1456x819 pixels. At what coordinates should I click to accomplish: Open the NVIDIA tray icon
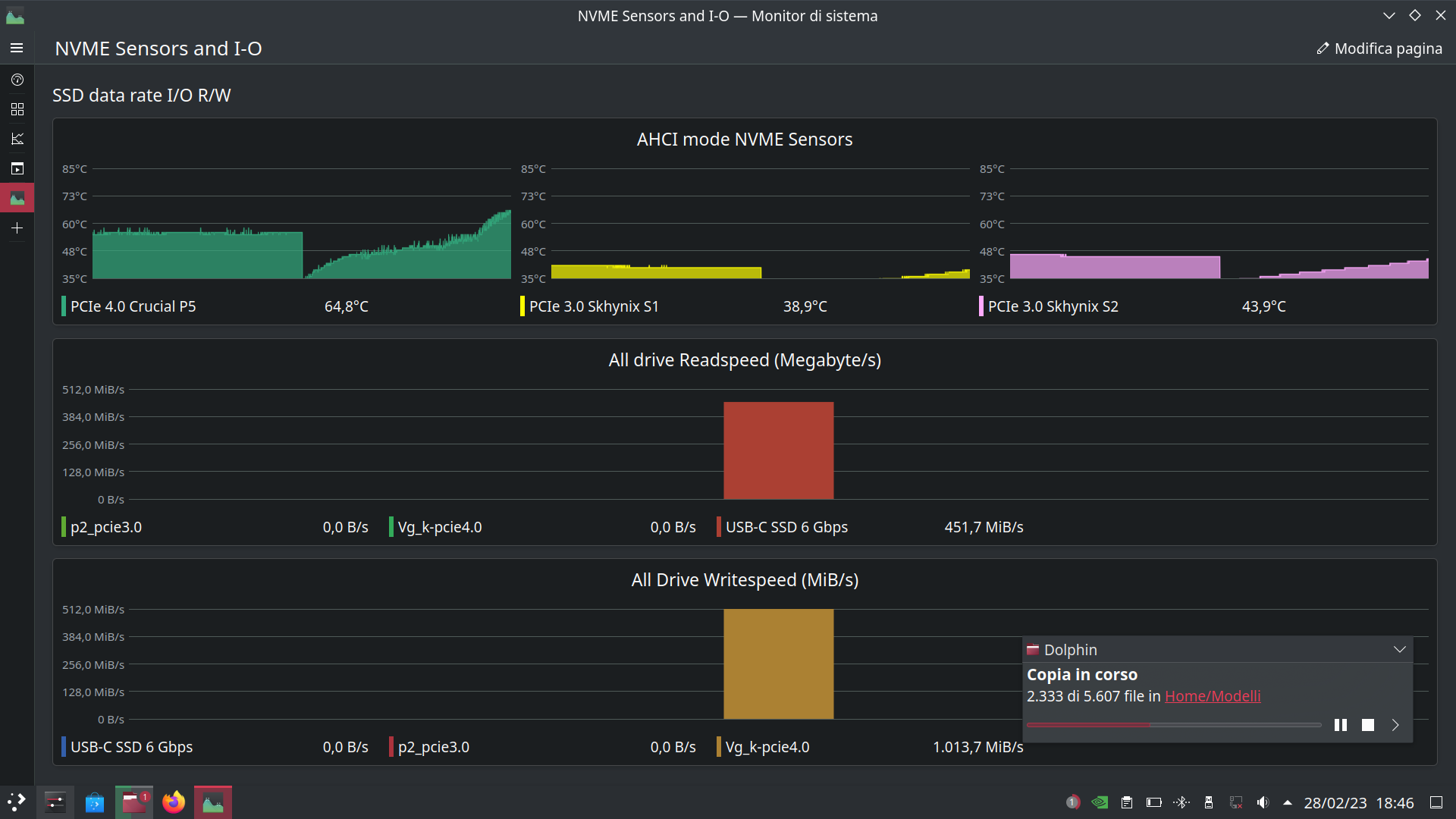(1100, 802)
